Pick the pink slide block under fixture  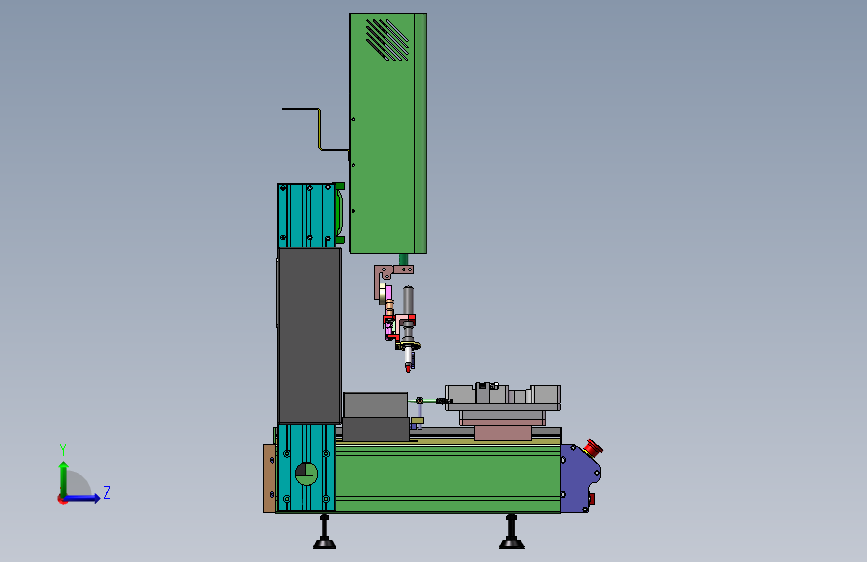pyautogui.click(x=503, y=432)
